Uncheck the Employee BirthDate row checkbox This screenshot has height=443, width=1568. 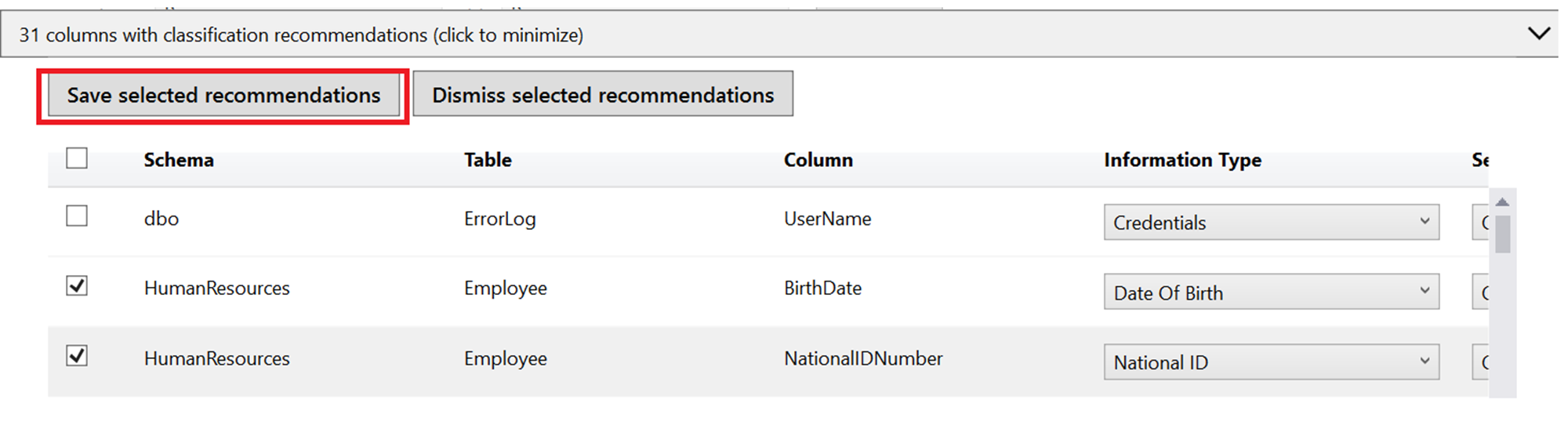(77, 286)
